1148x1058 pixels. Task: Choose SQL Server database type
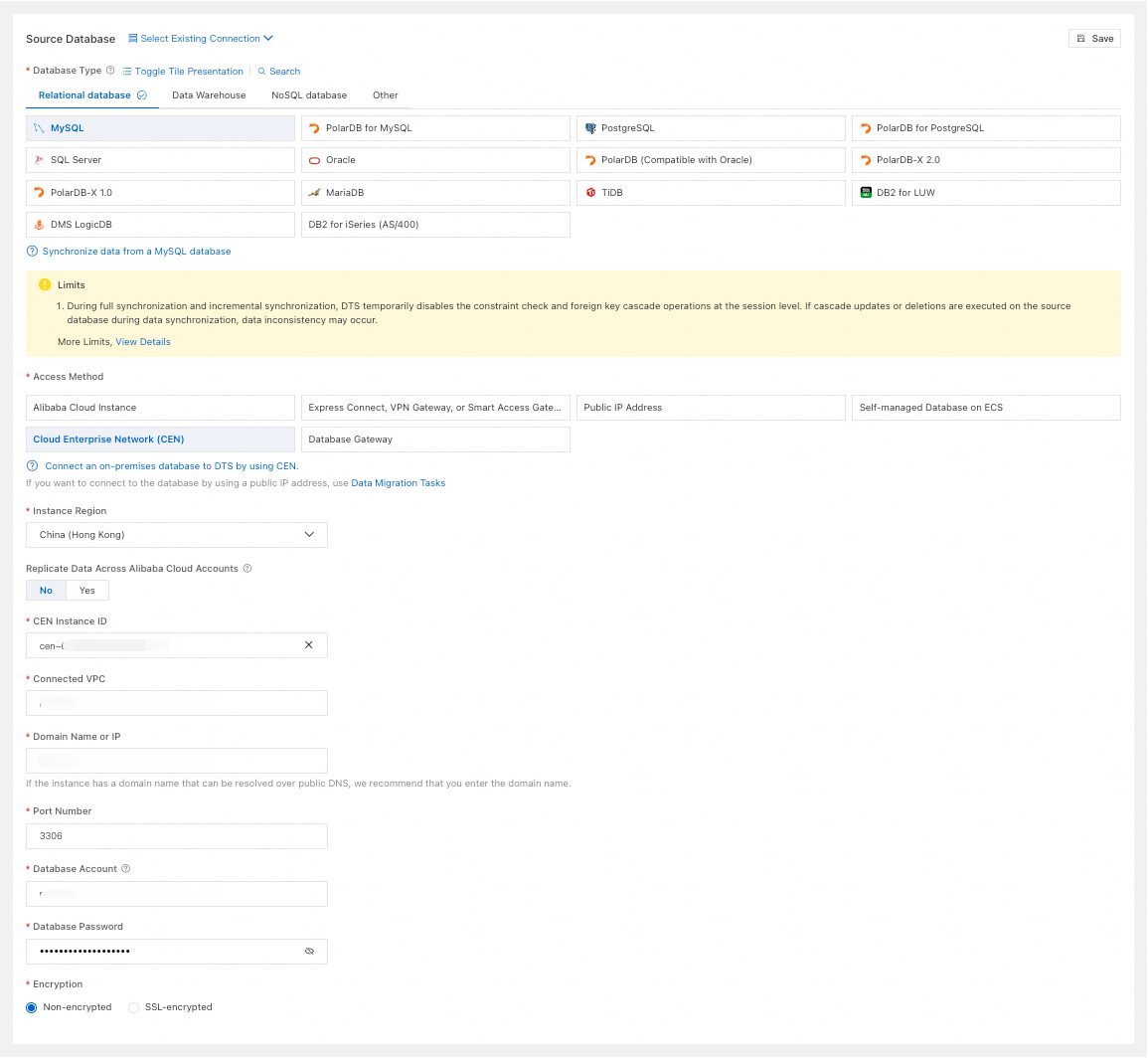[x=160, y=160]
